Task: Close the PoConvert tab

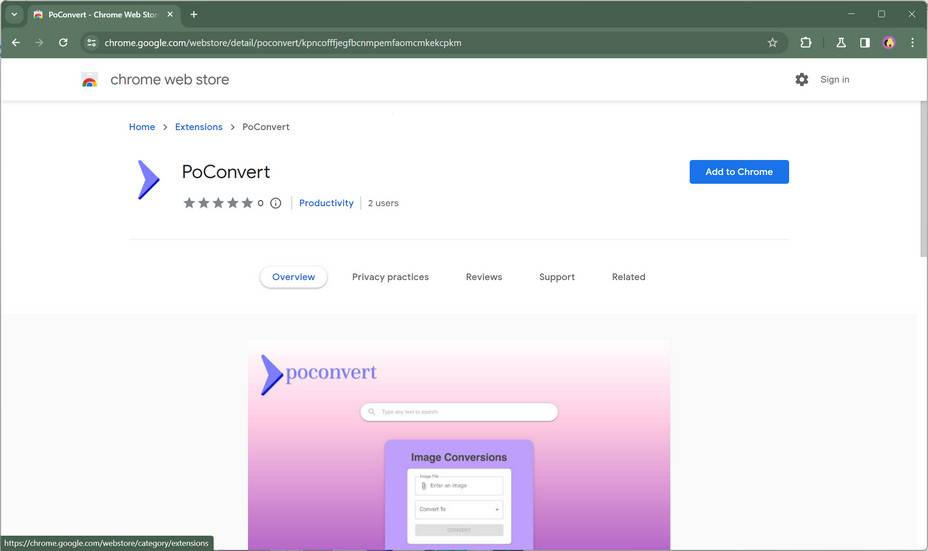Action: [x=170, y=14]
